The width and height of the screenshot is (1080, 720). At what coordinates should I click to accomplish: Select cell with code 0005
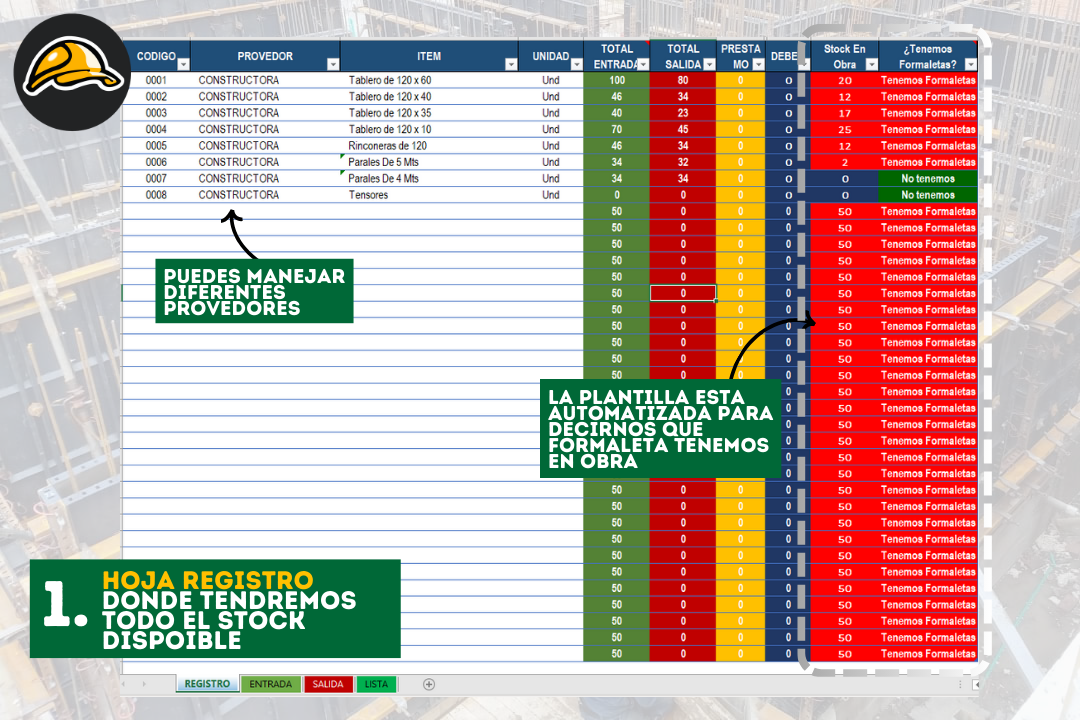click(x=156, y=145)
